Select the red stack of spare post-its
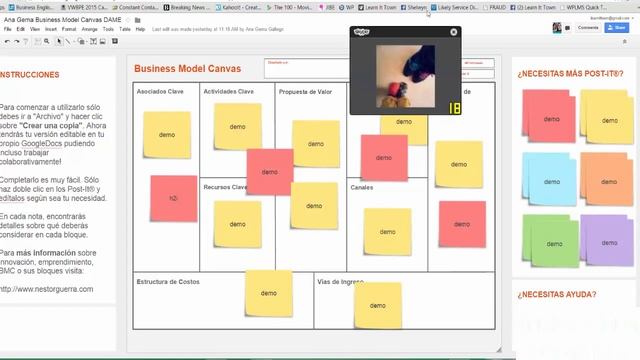Image resolution: width=640 pixels, height=360 pixels. click(549, 116)
